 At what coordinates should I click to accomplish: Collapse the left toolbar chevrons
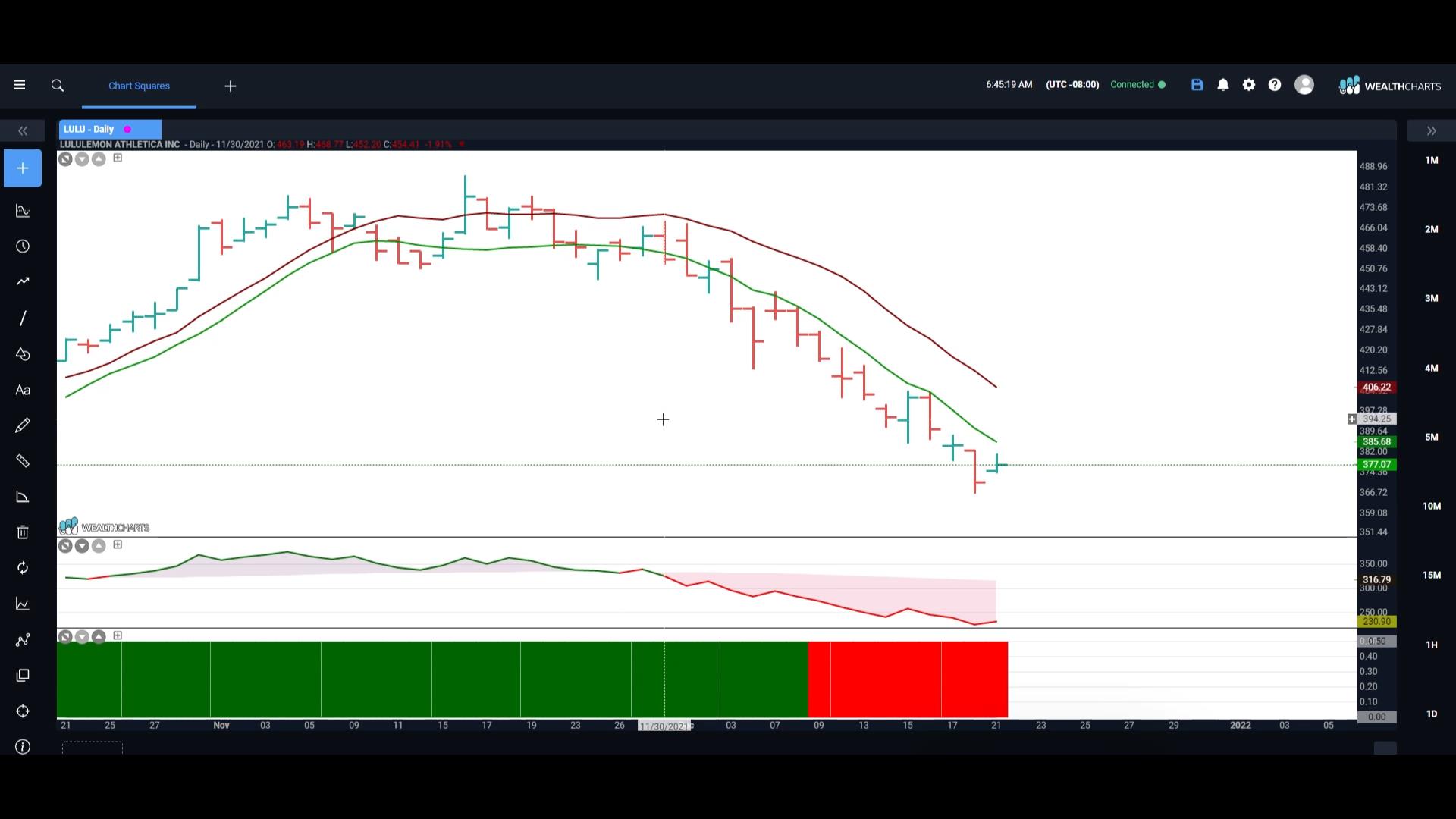(23, 131)
